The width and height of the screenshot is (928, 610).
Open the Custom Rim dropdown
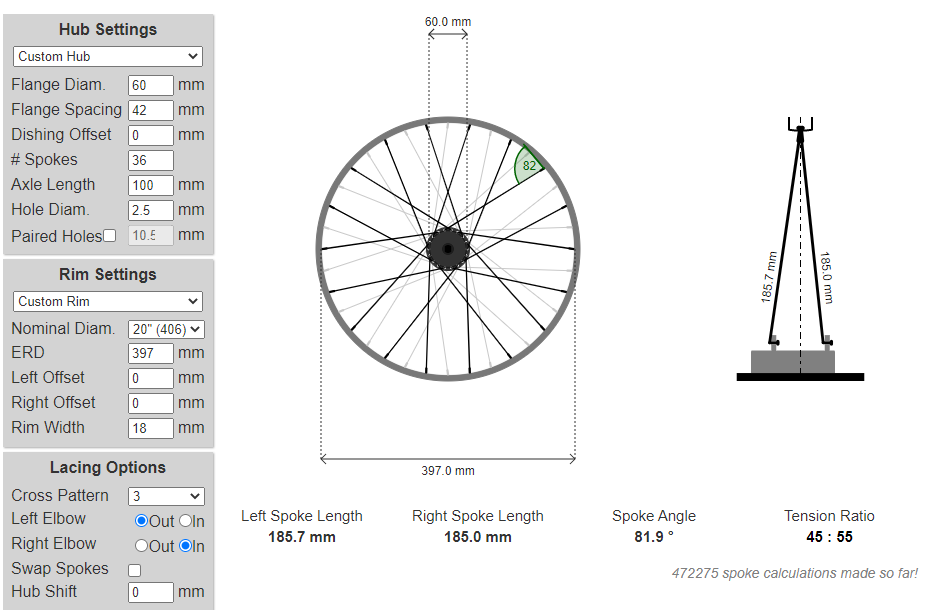[x=108, y=301]
